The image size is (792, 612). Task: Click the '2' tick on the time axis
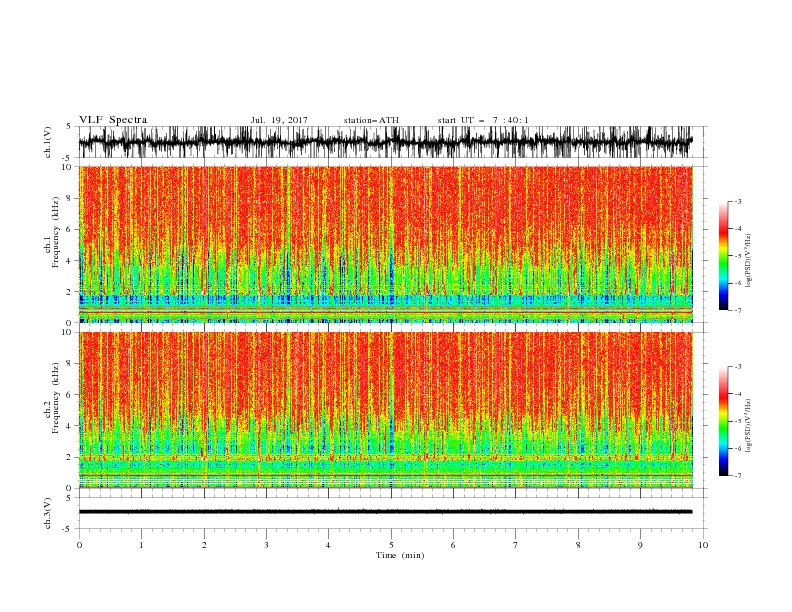pyautogui.click(x=204, y=545)
